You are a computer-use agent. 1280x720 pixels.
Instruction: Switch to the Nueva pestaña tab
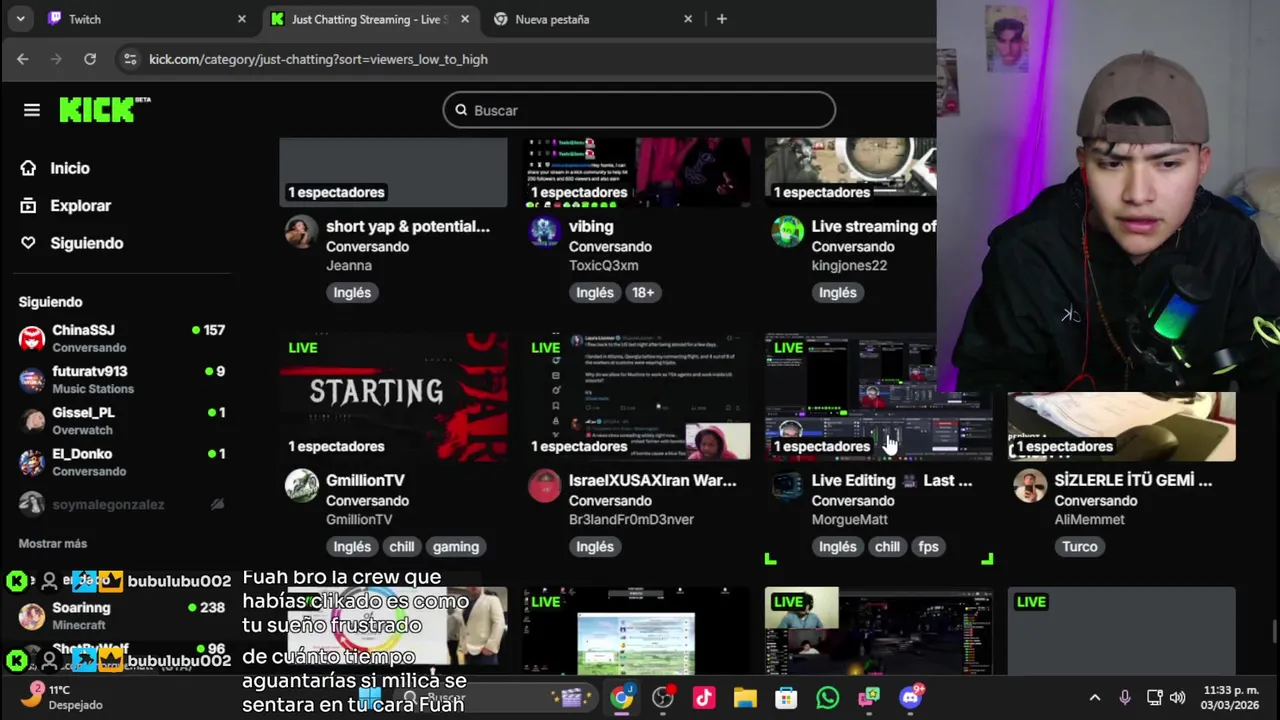pos(593,19)
